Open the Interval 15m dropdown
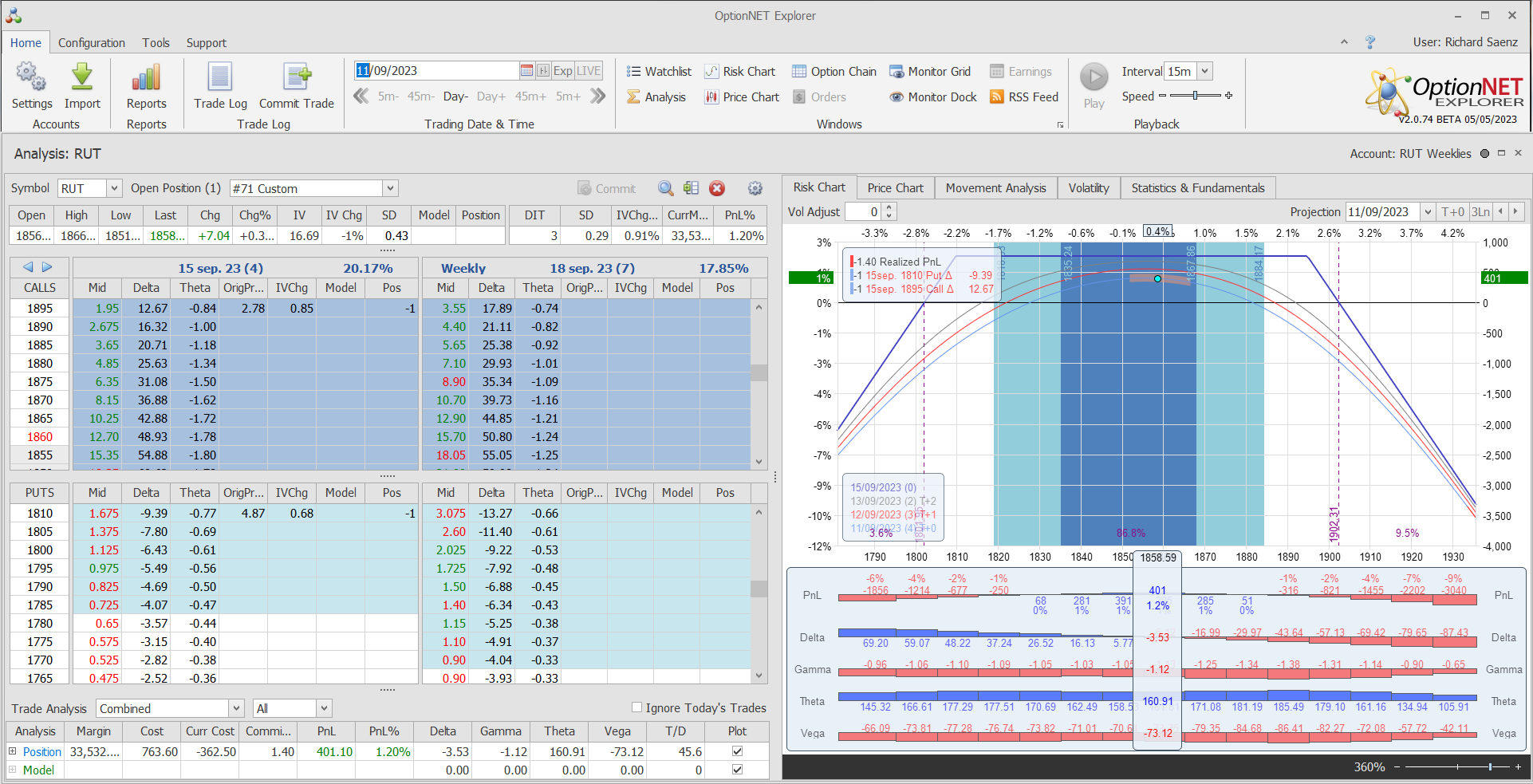The image size is (1533, 784). pos(1205,71)
